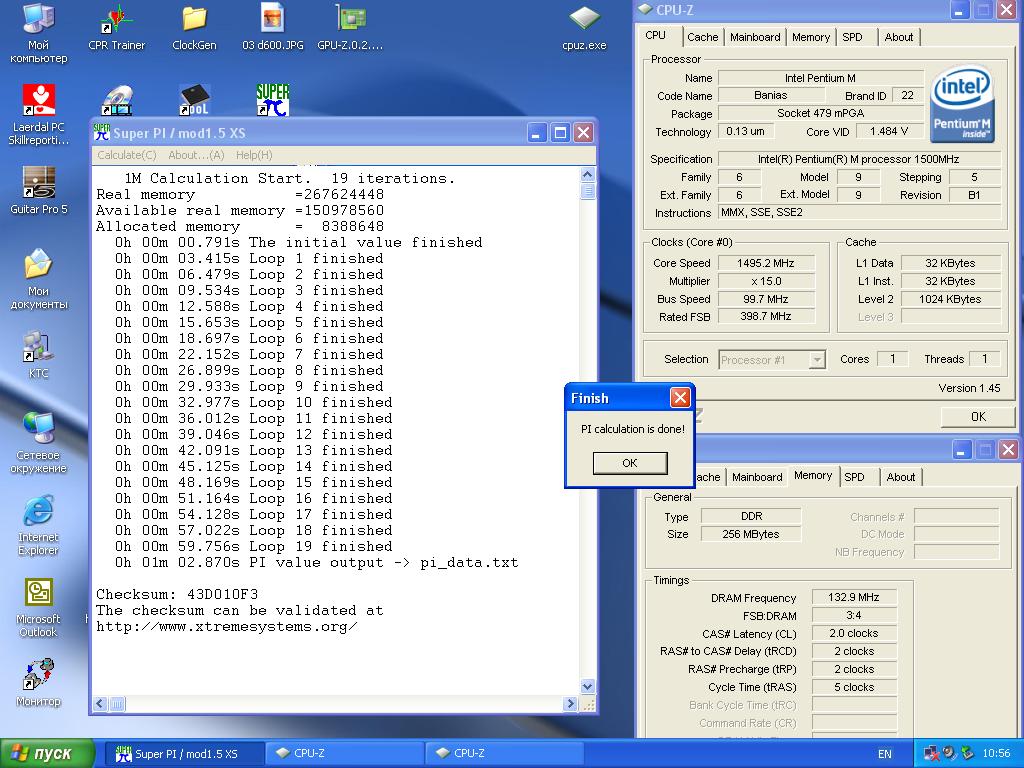Click the Super PI vertical scroll thumb
1024x768 pixels.
point(588,191)
